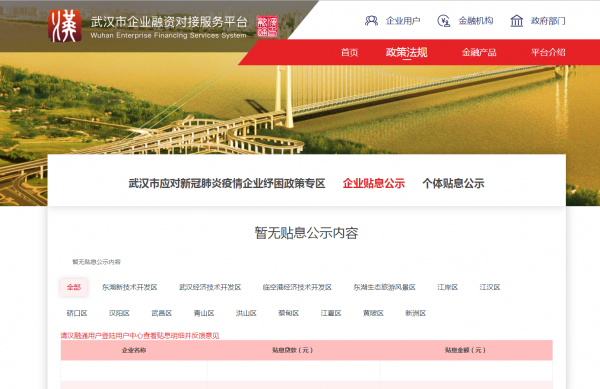Choose the 江岸区 district filter

click(448, 287)
